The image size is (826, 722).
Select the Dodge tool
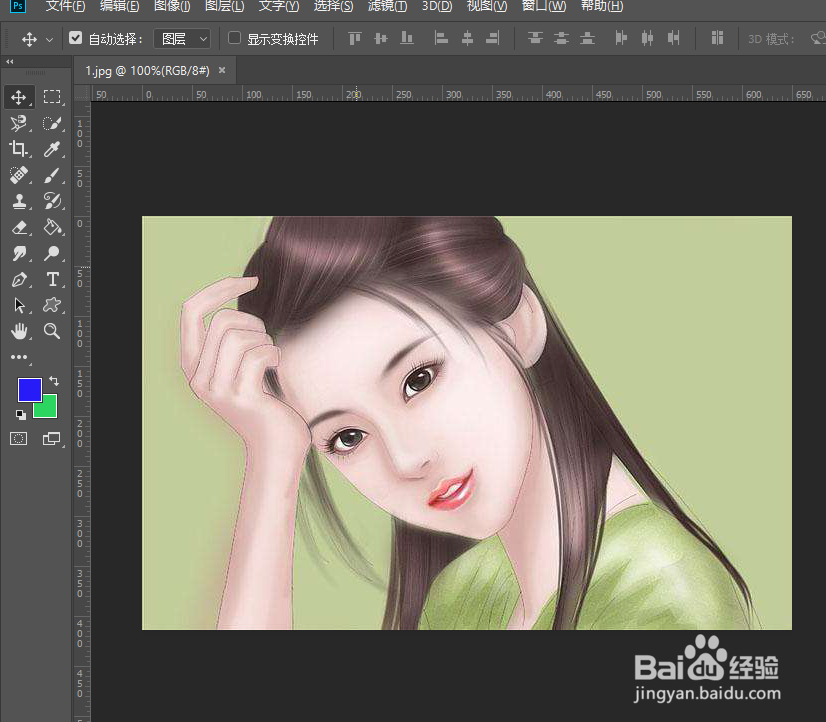(52, 253)
